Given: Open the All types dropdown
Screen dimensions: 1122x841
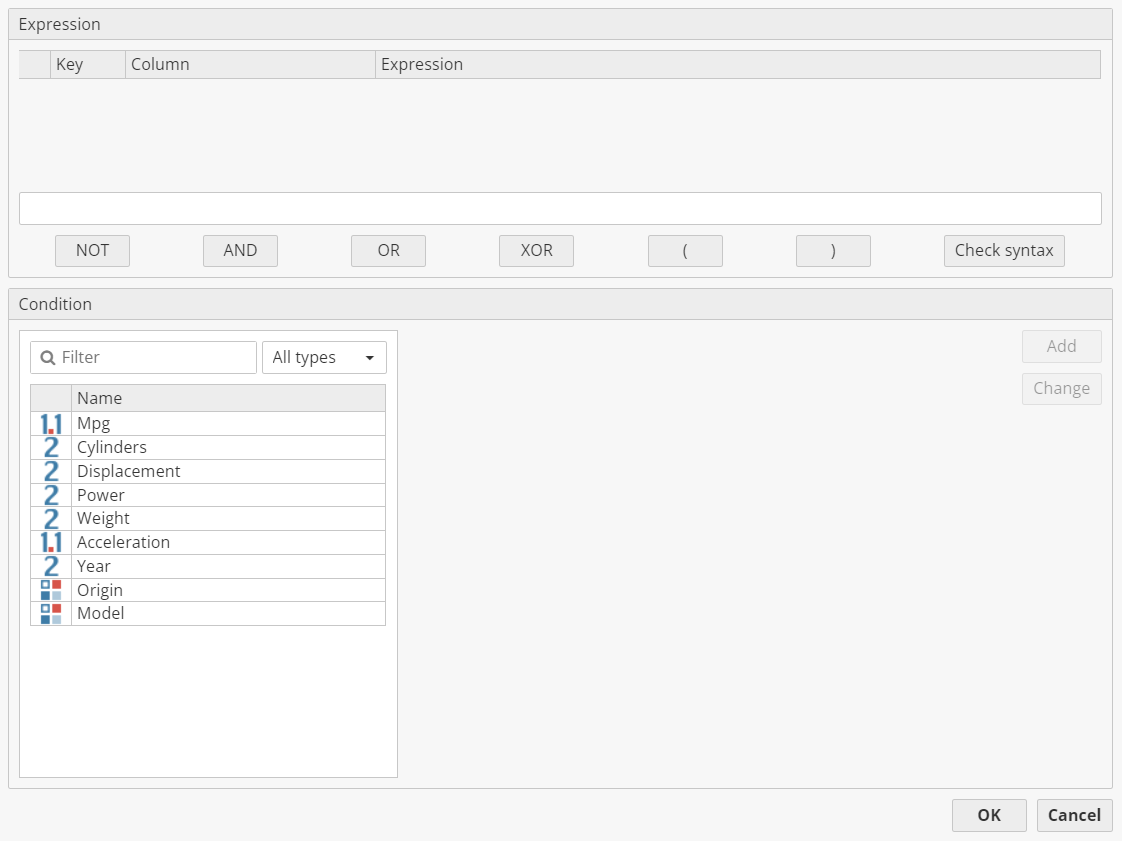Looking at the screenshot, I should pyautogui.click(x=324, y=358).
